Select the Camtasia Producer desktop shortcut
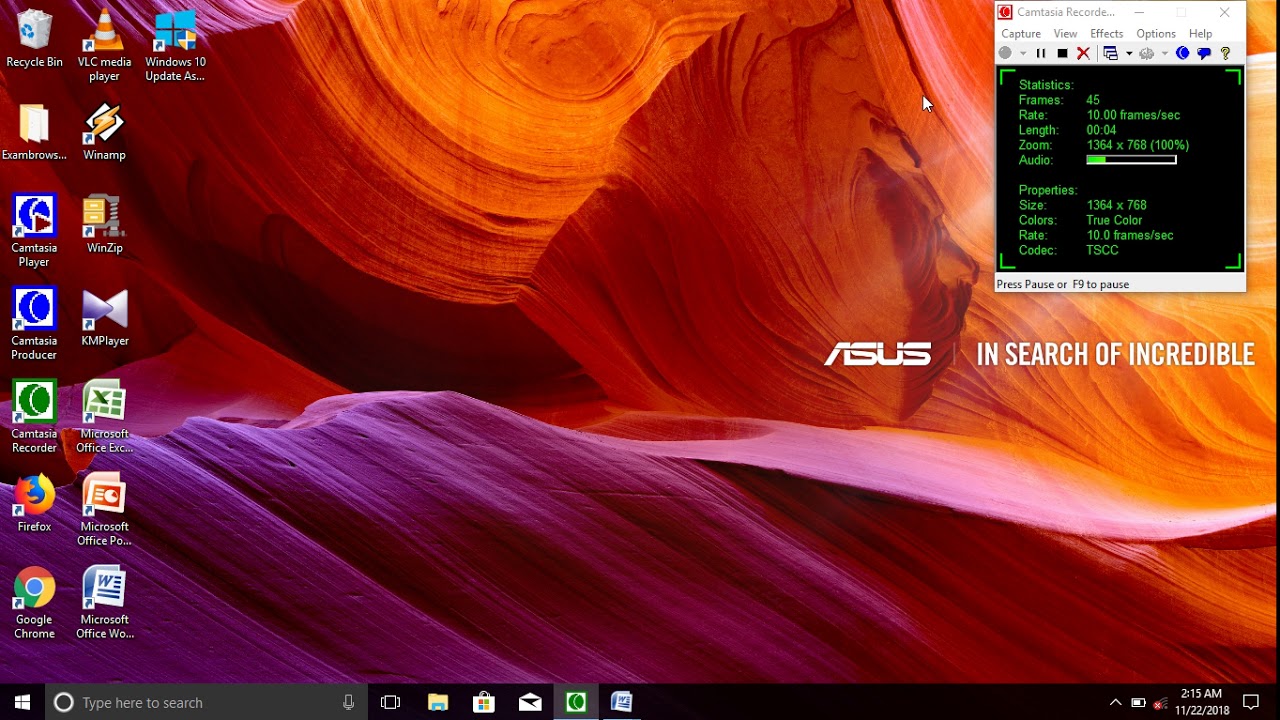 pyautogui.click(x=34, y=325)
